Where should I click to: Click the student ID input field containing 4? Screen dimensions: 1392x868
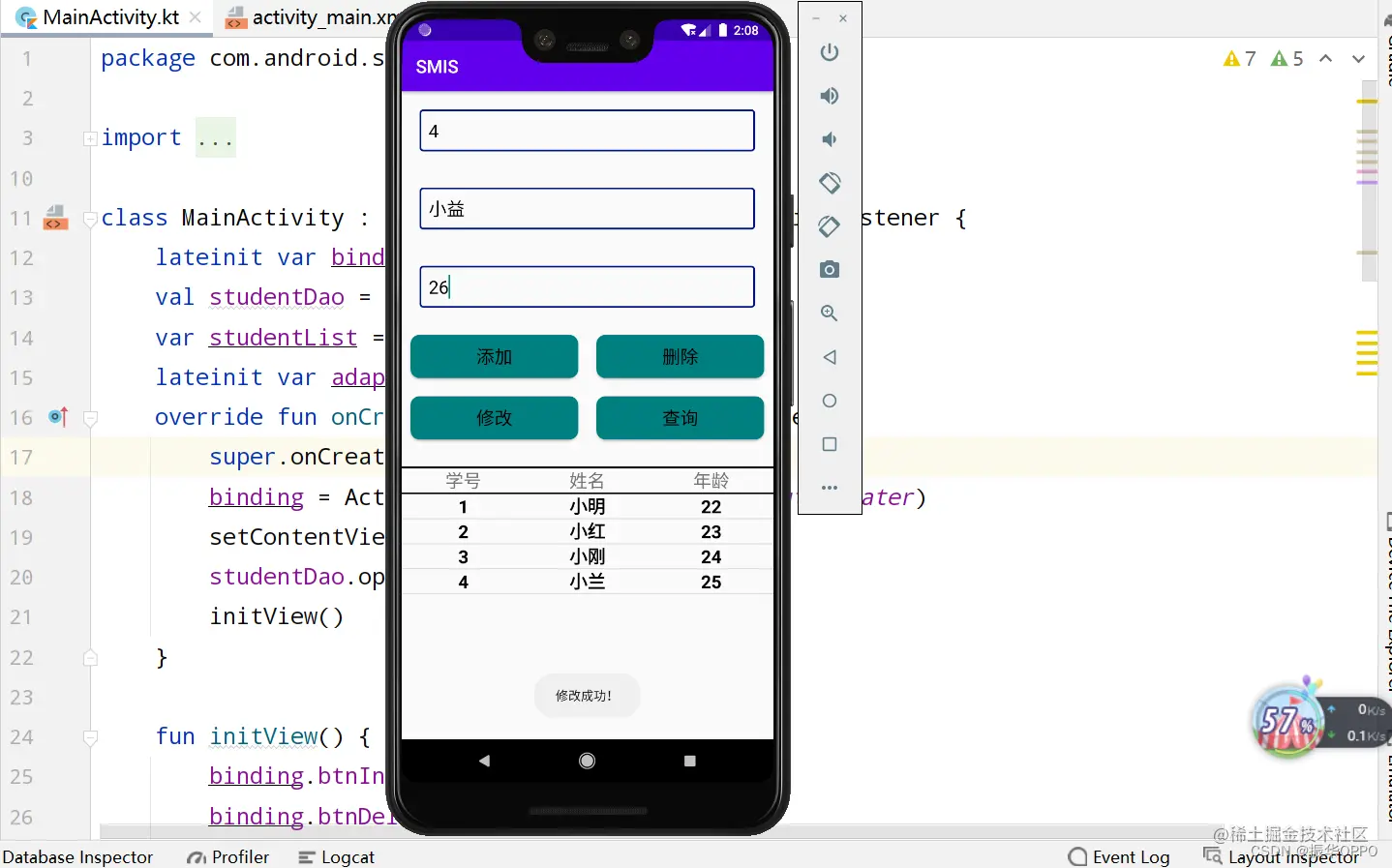[587, 131]
